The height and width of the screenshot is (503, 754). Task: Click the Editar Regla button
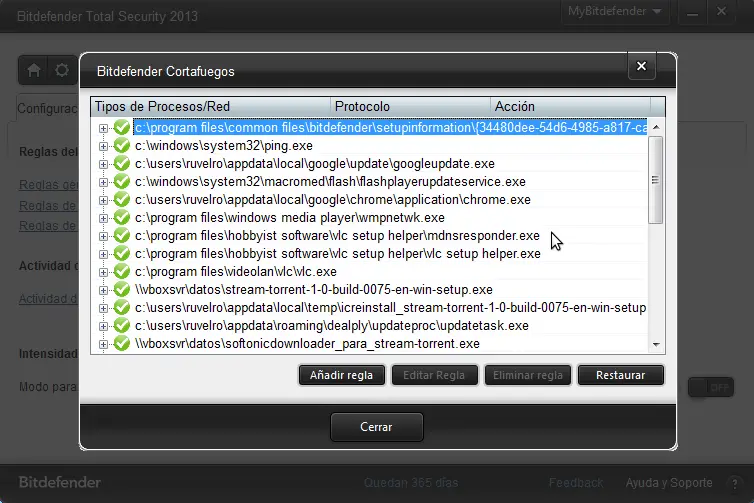tap(434, 375)
